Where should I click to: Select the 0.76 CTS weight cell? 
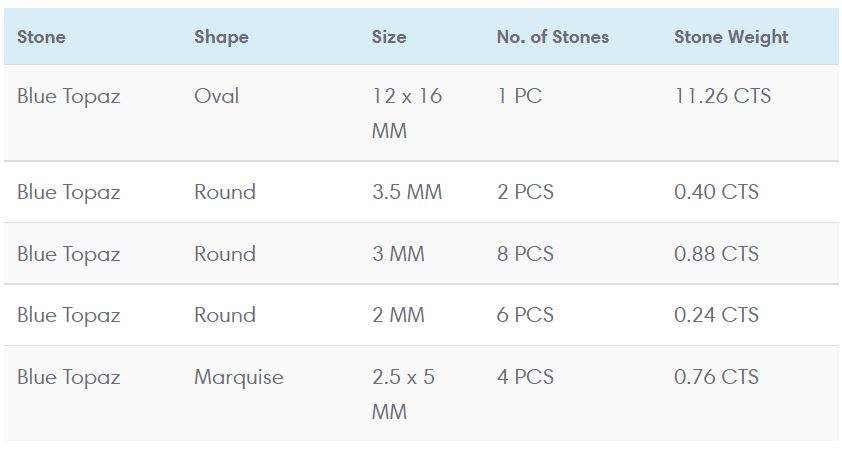click(716, 377)
